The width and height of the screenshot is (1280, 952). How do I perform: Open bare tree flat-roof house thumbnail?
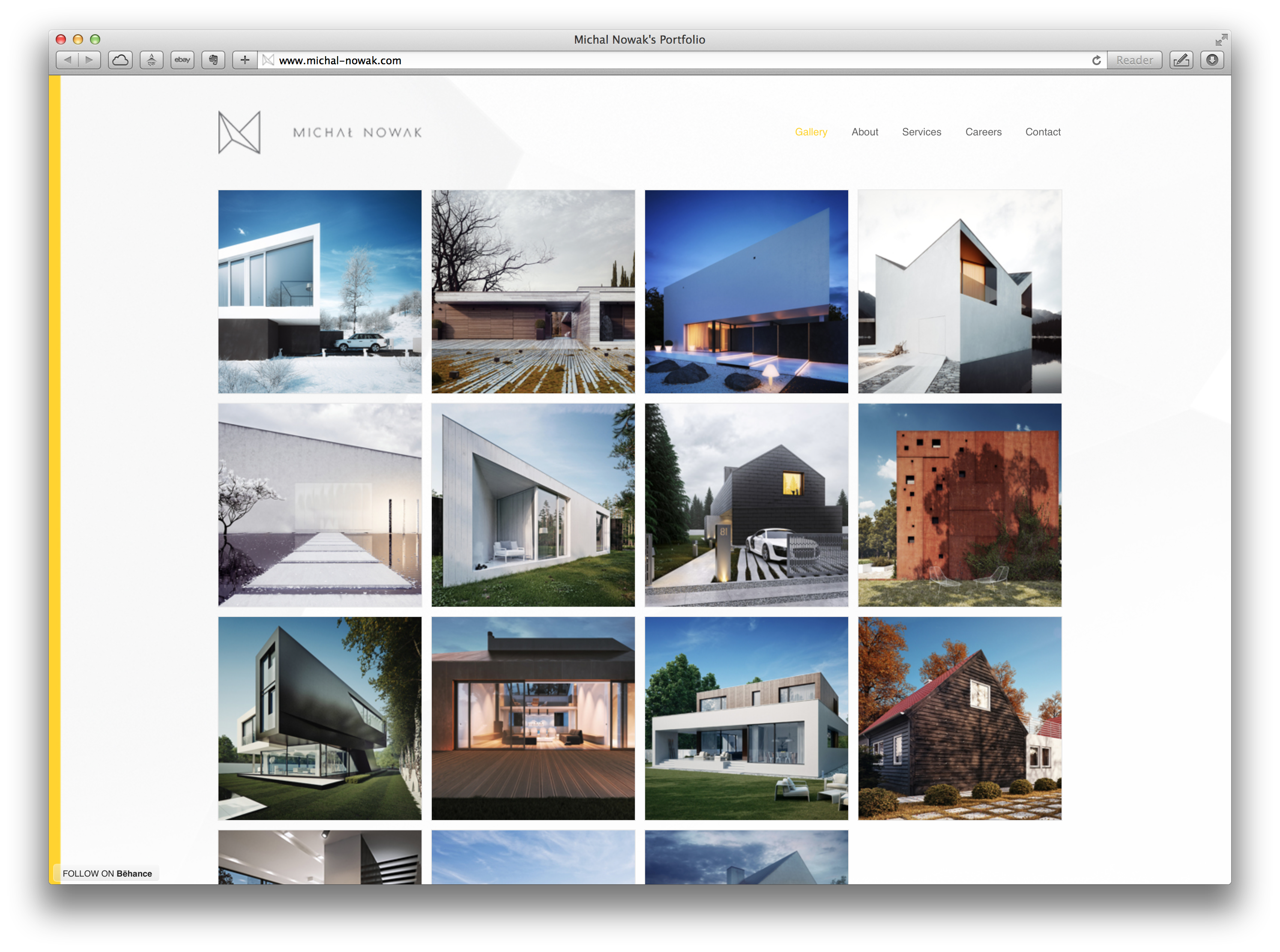[533, 292]
